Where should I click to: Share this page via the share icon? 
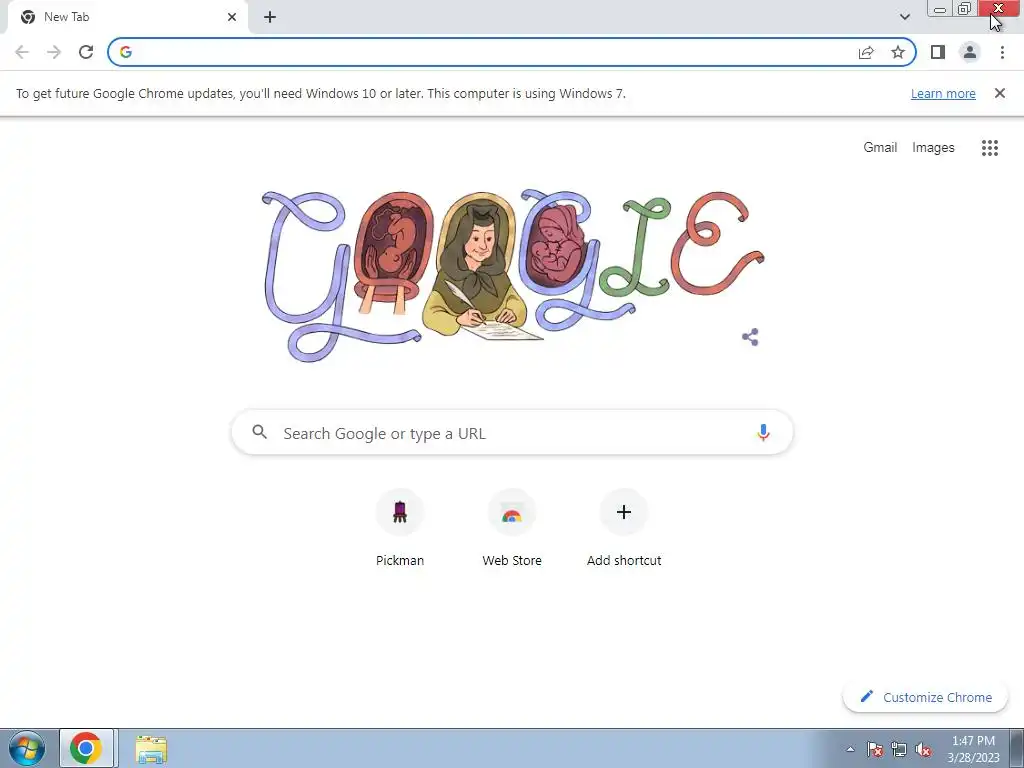pos(866,52)
